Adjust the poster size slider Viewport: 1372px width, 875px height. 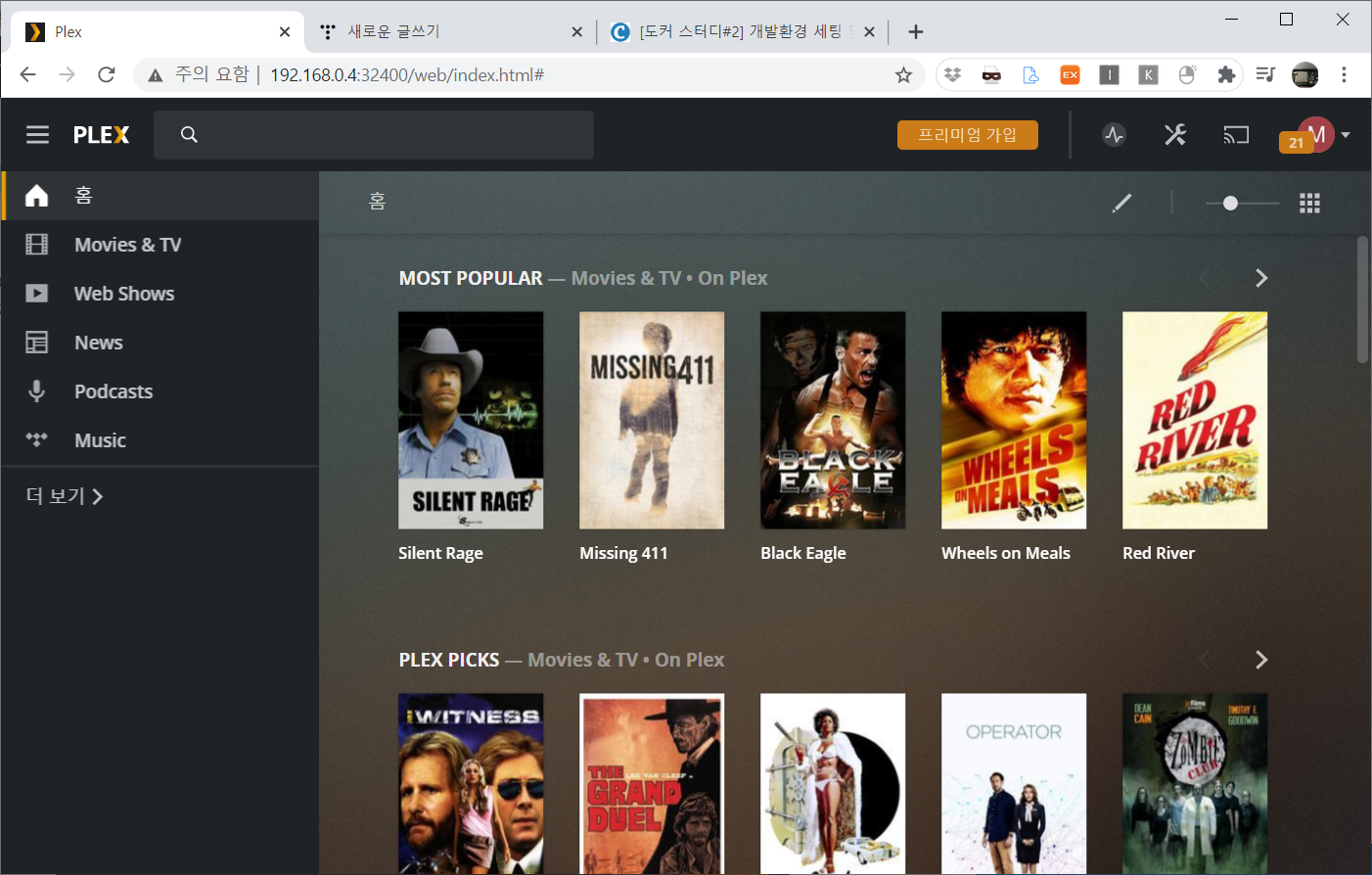(x=1242, y=203)
